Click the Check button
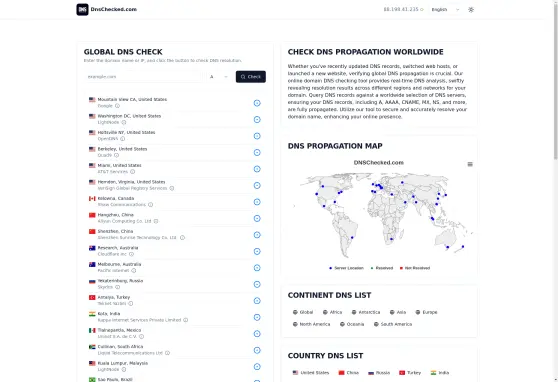 click(x=251, y=77)
